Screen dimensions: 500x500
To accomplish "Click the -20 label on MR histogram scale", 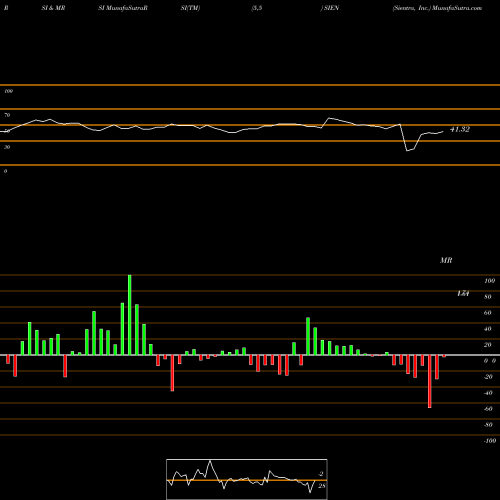I will point(488,377).
